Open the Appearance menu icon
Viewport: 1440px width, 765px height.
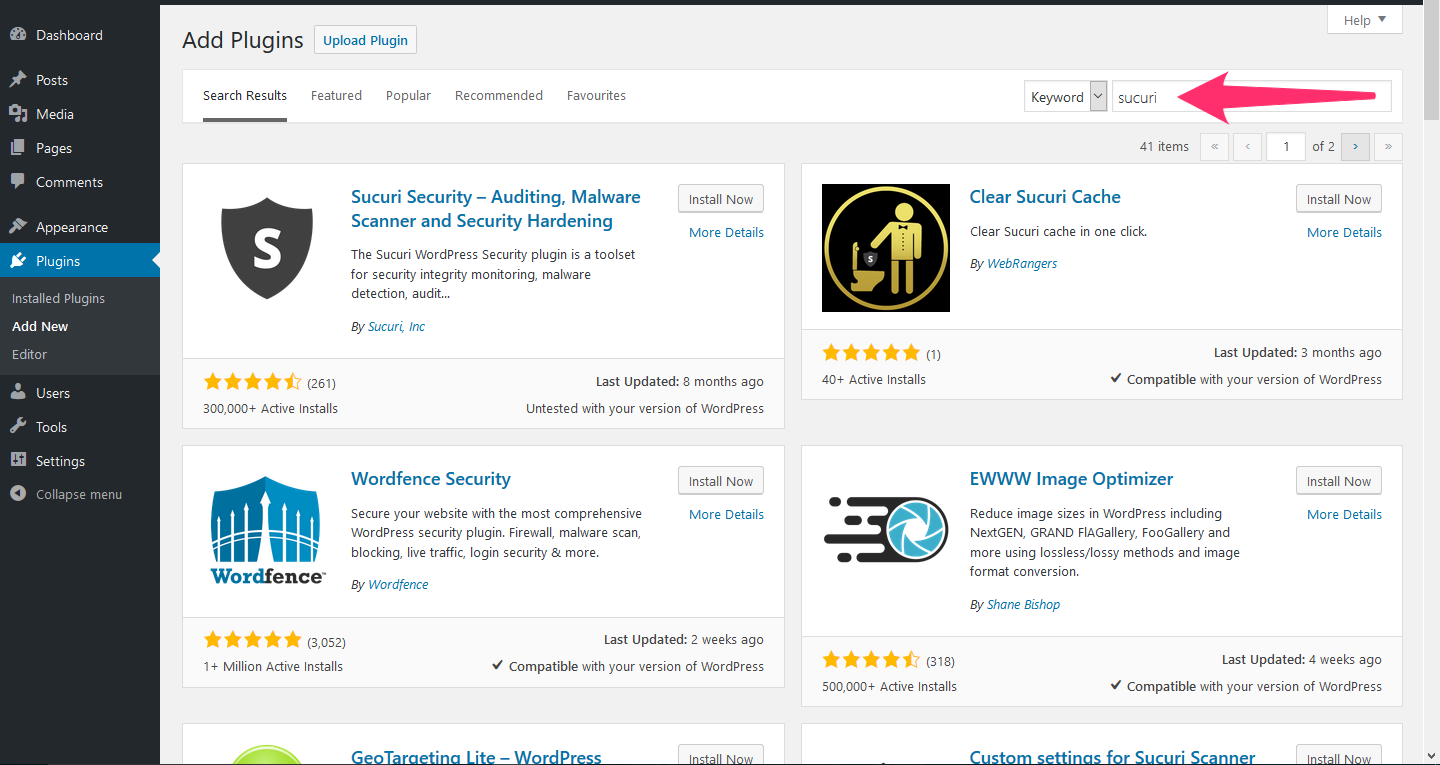point(22,226)
